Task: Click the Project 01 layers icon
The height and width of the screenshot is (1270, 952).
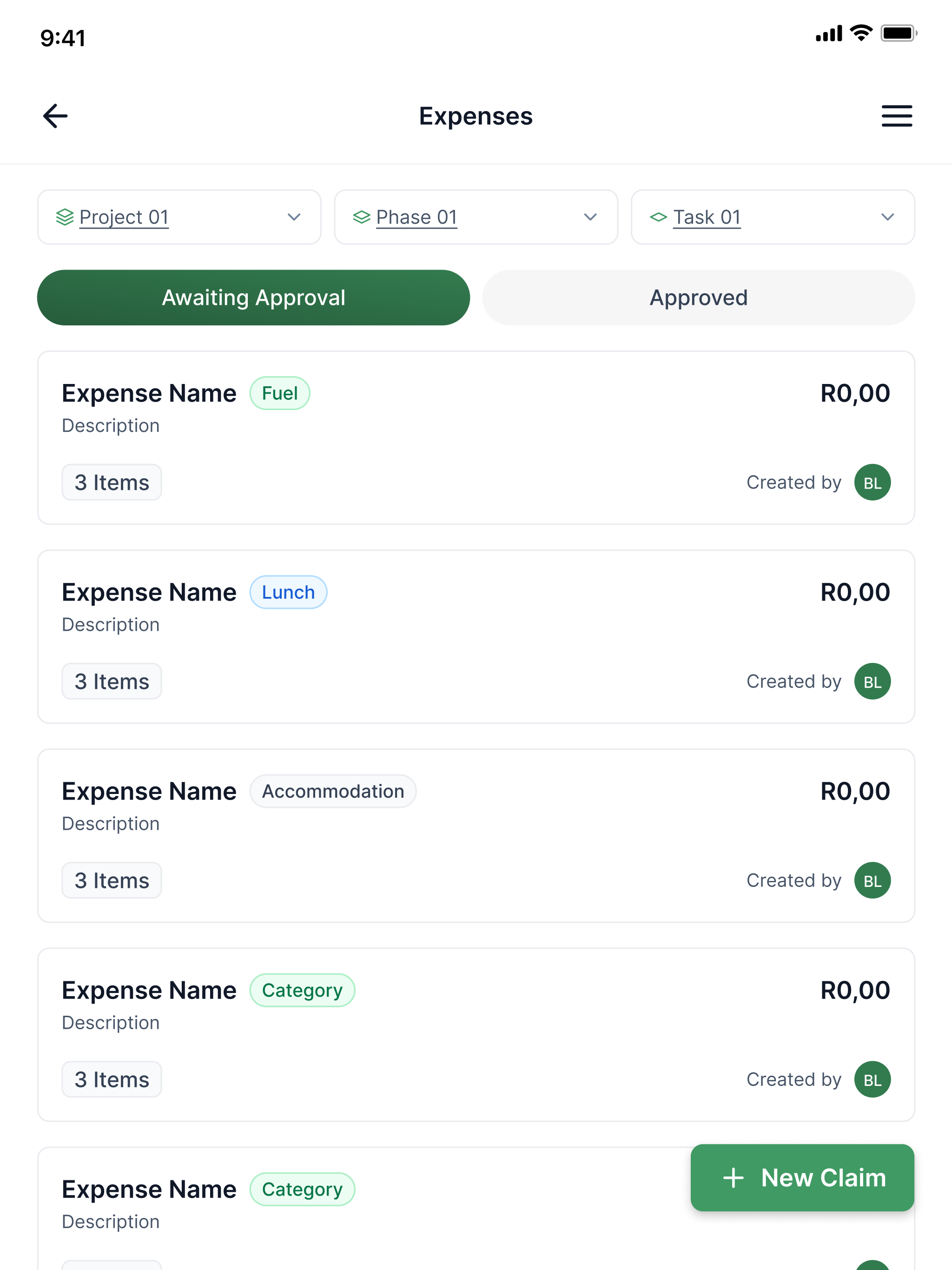Action: point(65,217)
